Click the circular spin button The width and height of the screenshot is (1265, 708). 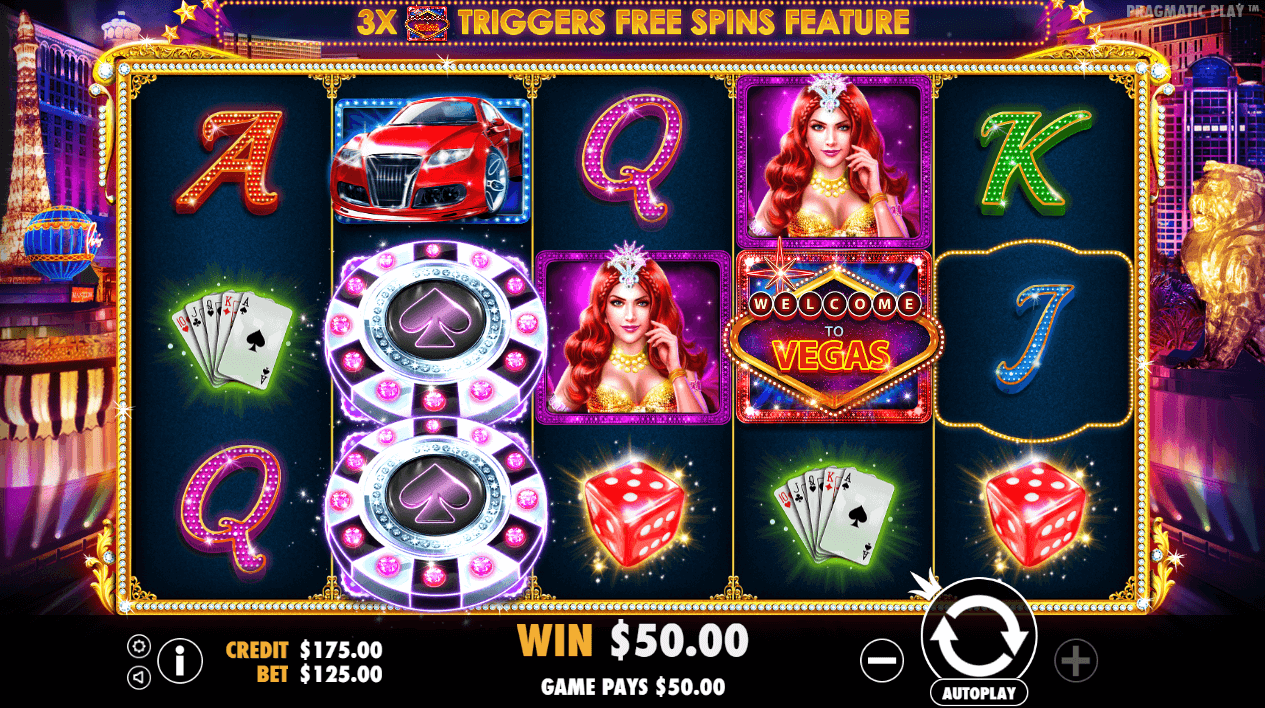979,635
